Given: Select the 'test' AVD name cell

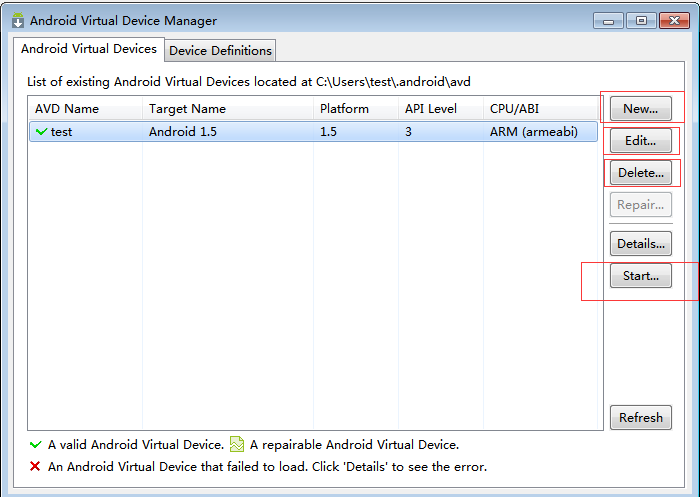Looking at the screenshot, I should point(61,132).
